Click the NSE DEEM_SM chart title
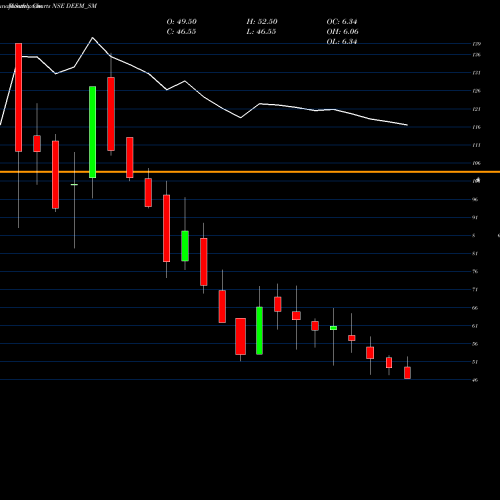The image size is (500, 500). coord(75,6)
